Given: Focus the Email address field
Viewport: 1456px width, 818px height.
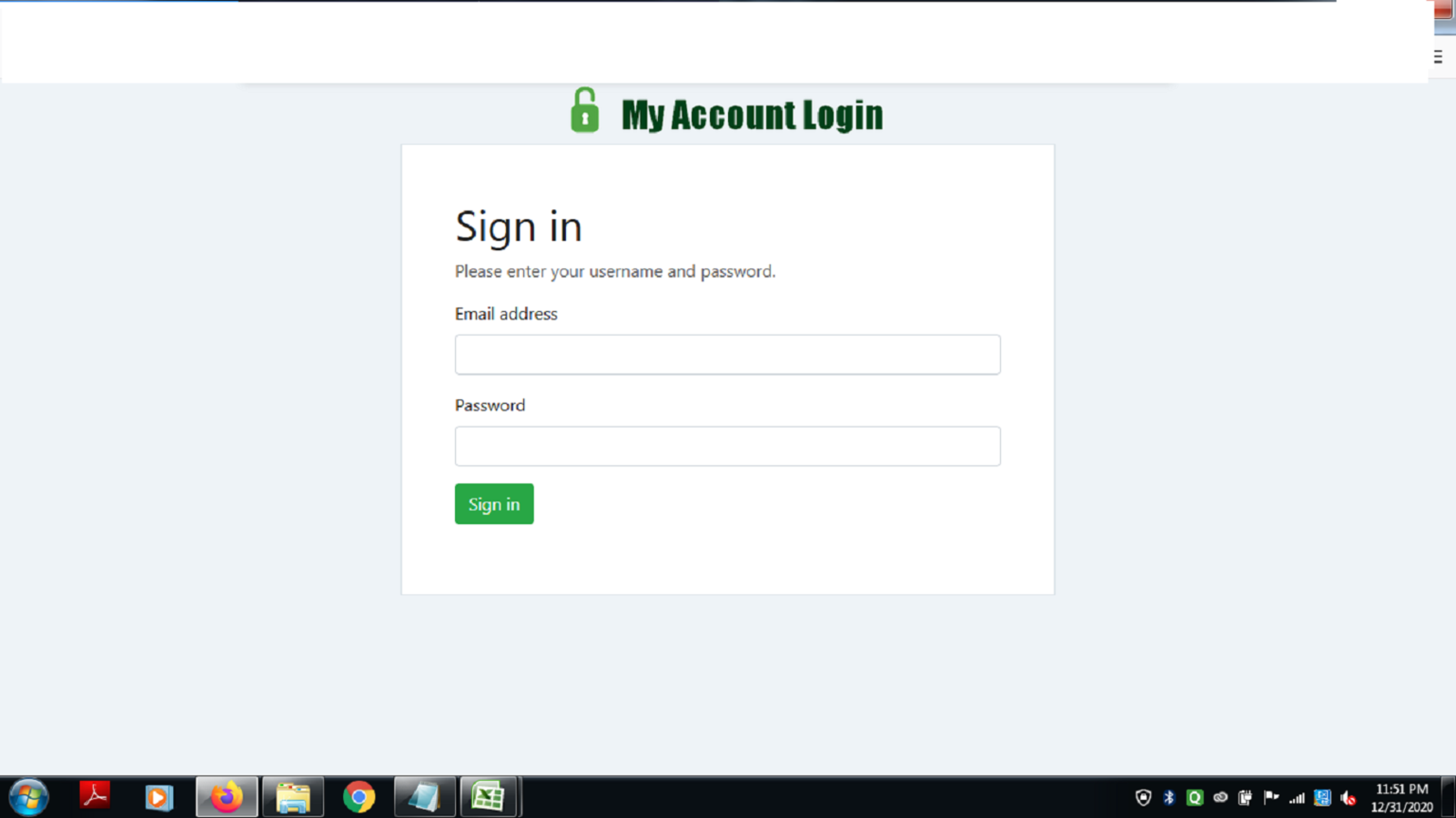Looking at the screenshot, I should [728, 355].
